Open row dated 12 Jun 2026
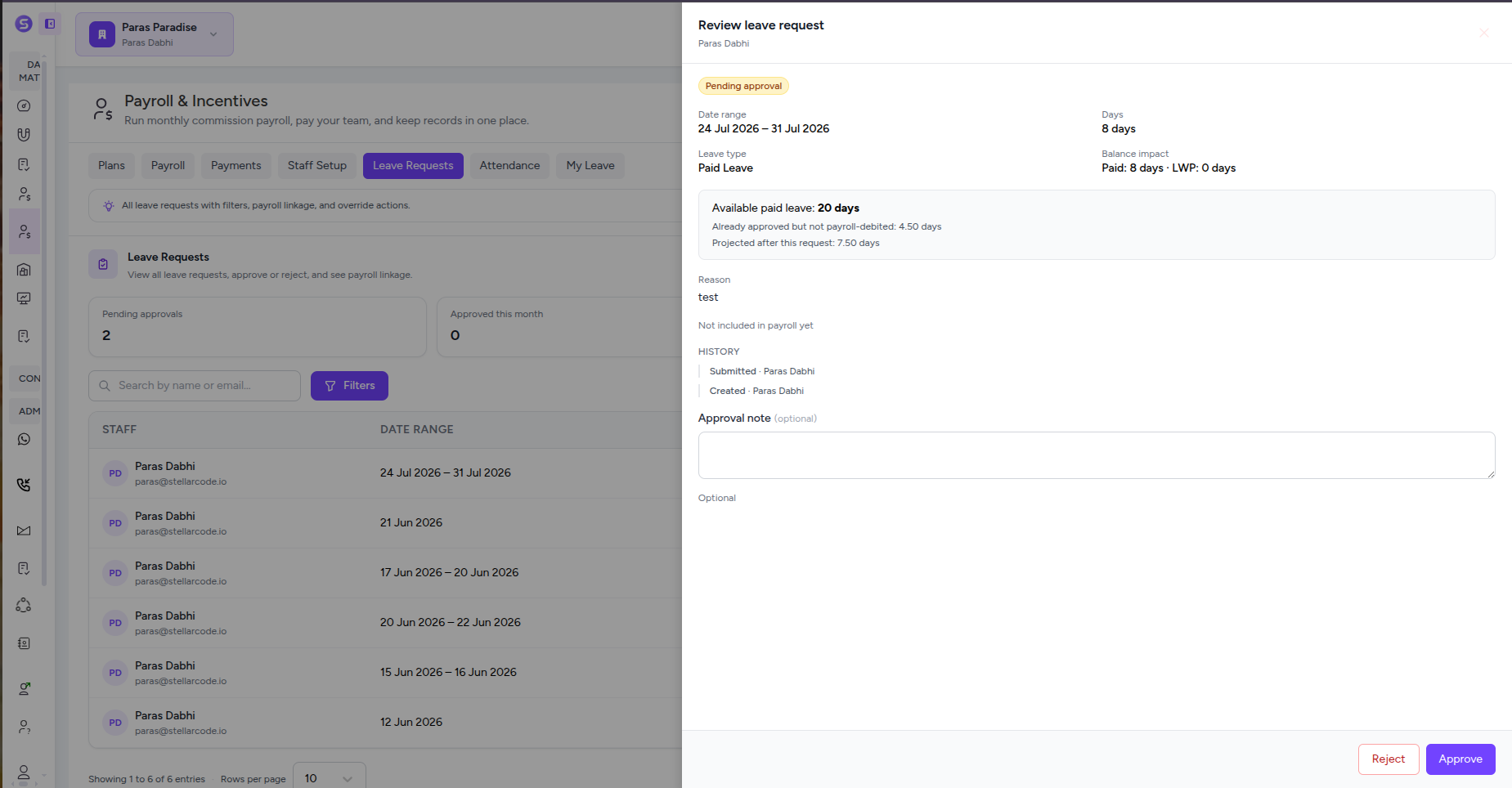 (x=385, y=723)
